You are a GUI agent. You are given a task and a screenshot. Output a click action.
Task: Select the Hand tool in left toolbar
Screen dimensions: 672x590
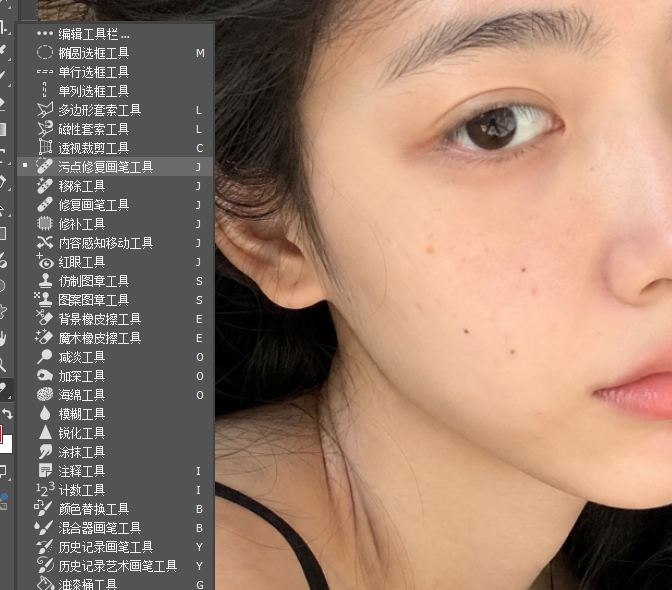click(3, 338)
